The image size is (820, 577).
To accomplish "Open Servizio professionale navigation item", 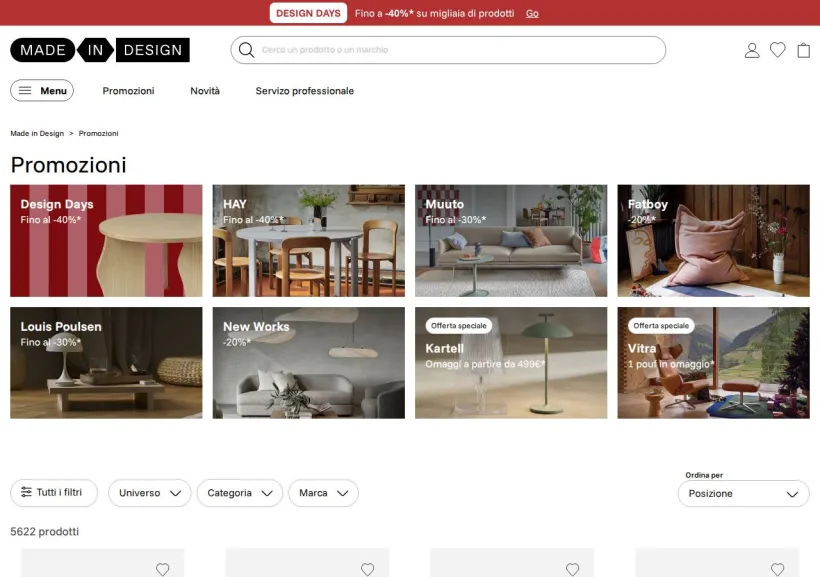I will pyautogui.click(x=304, y=91).
